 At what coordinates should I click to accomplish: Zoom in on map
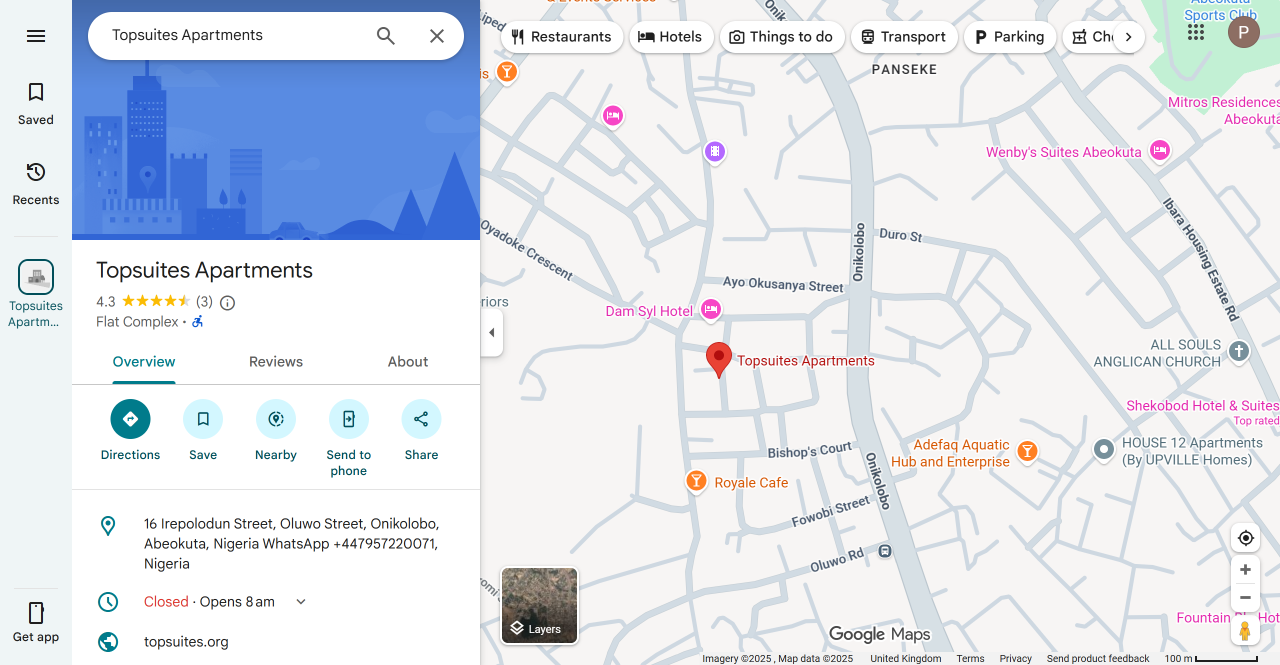coord(1245,570)
